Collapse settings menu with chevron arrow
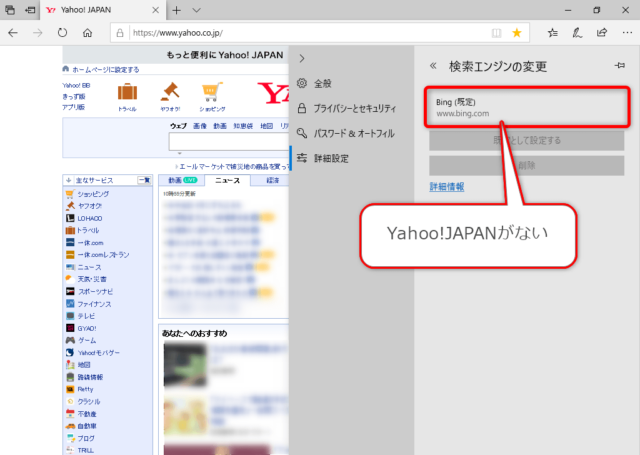The width and height of the screenshot is (640, 455). coord(302,58)
